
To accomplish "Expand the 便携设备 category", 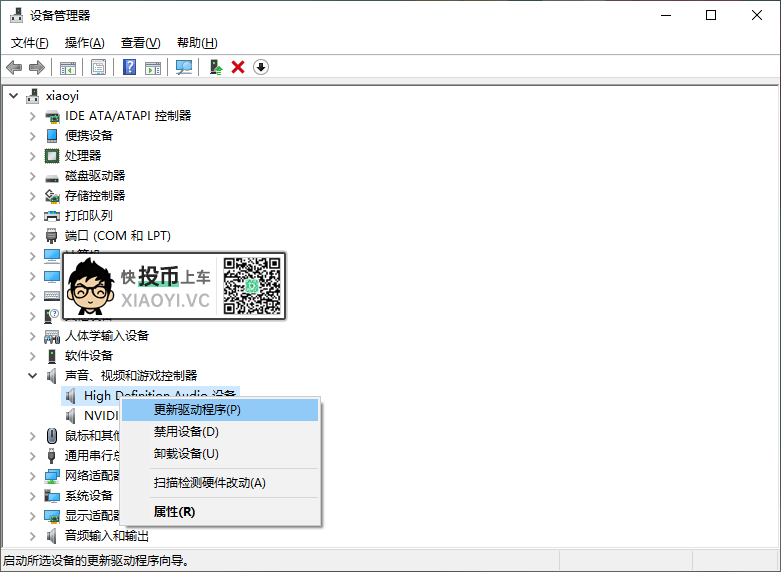I will pos(32,136).
